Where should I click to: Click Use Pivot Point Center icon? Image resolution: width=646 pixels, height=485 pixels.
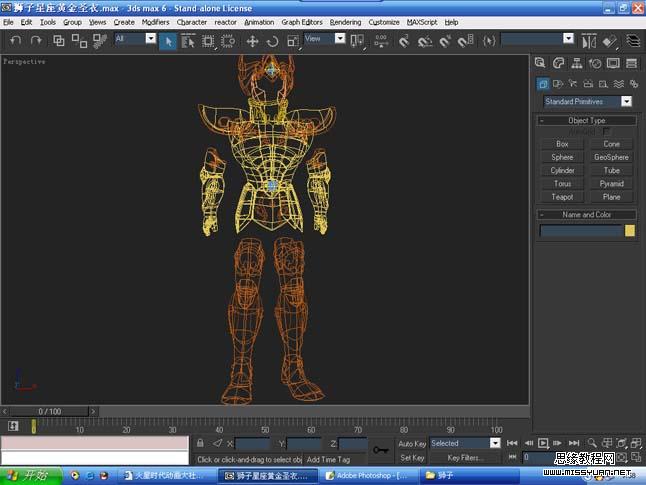coord(357,41)
